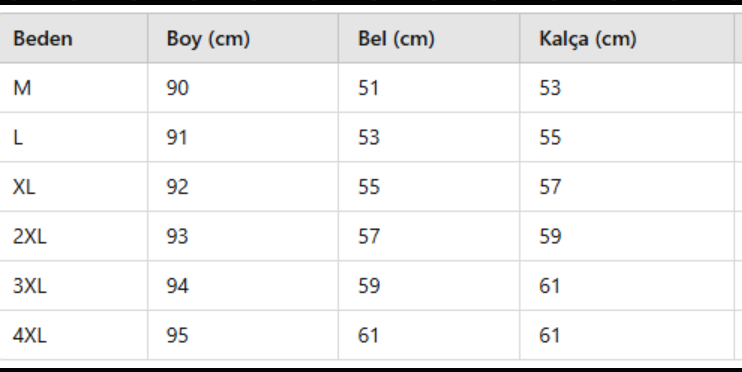The image size is (742, 372).
Task: Click the Kalça (cm) column header
Action: click(x=627, y=38)
